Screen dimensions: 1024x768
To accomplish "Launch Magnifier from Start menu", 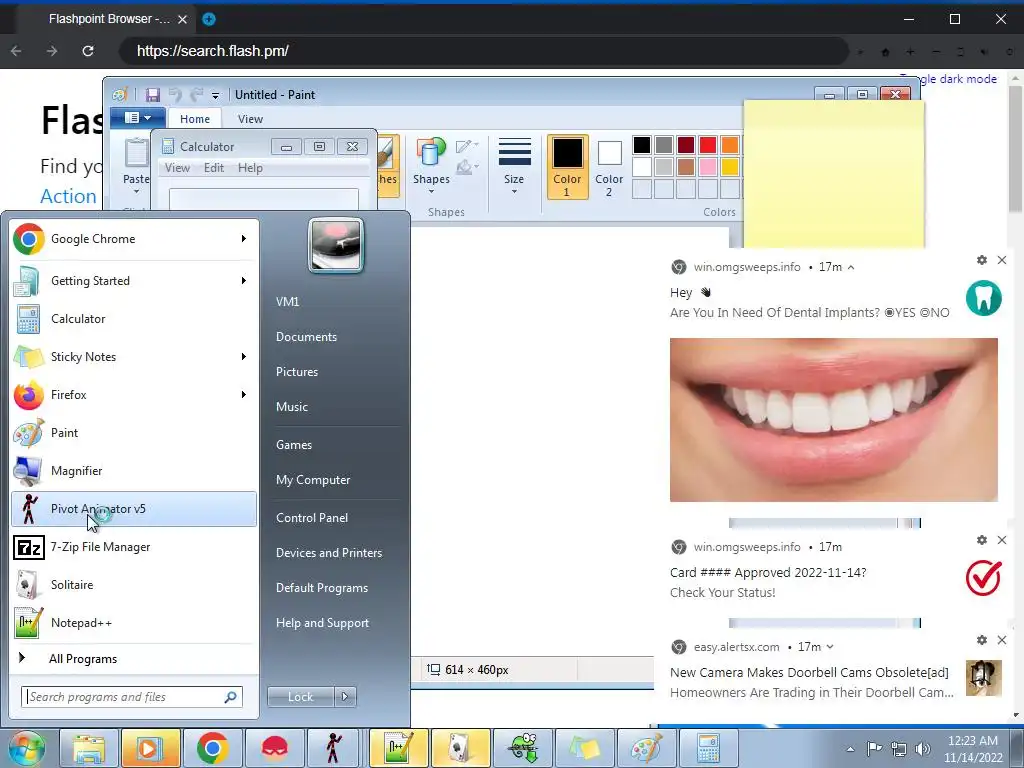I will pos(134,471).
